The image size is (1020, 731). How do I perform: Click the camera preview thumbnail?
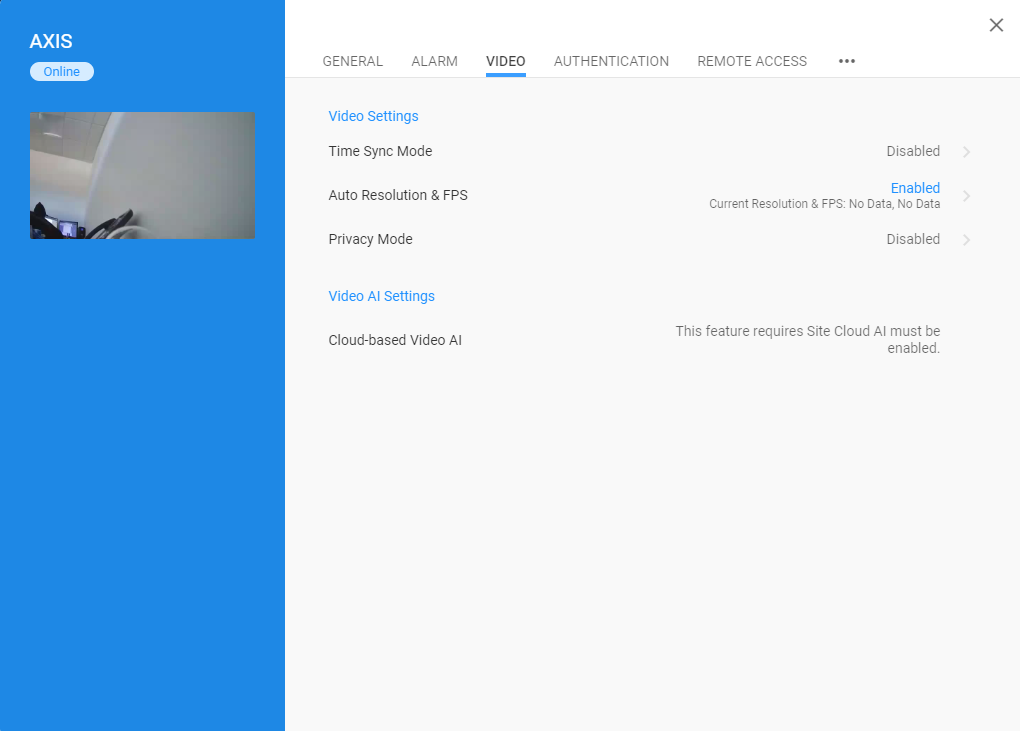[x=142, y=176]
